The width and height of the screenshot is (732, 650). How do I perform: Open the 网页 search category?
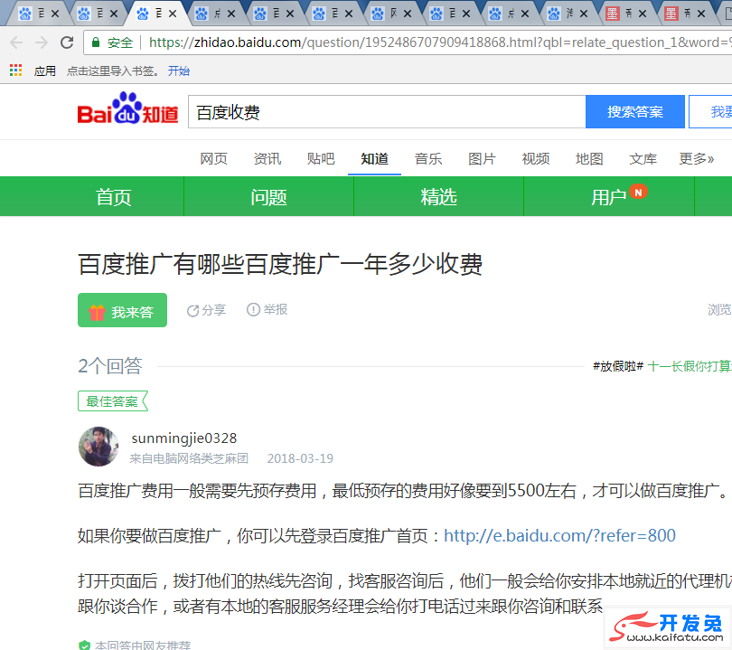[x=214, y=159]
